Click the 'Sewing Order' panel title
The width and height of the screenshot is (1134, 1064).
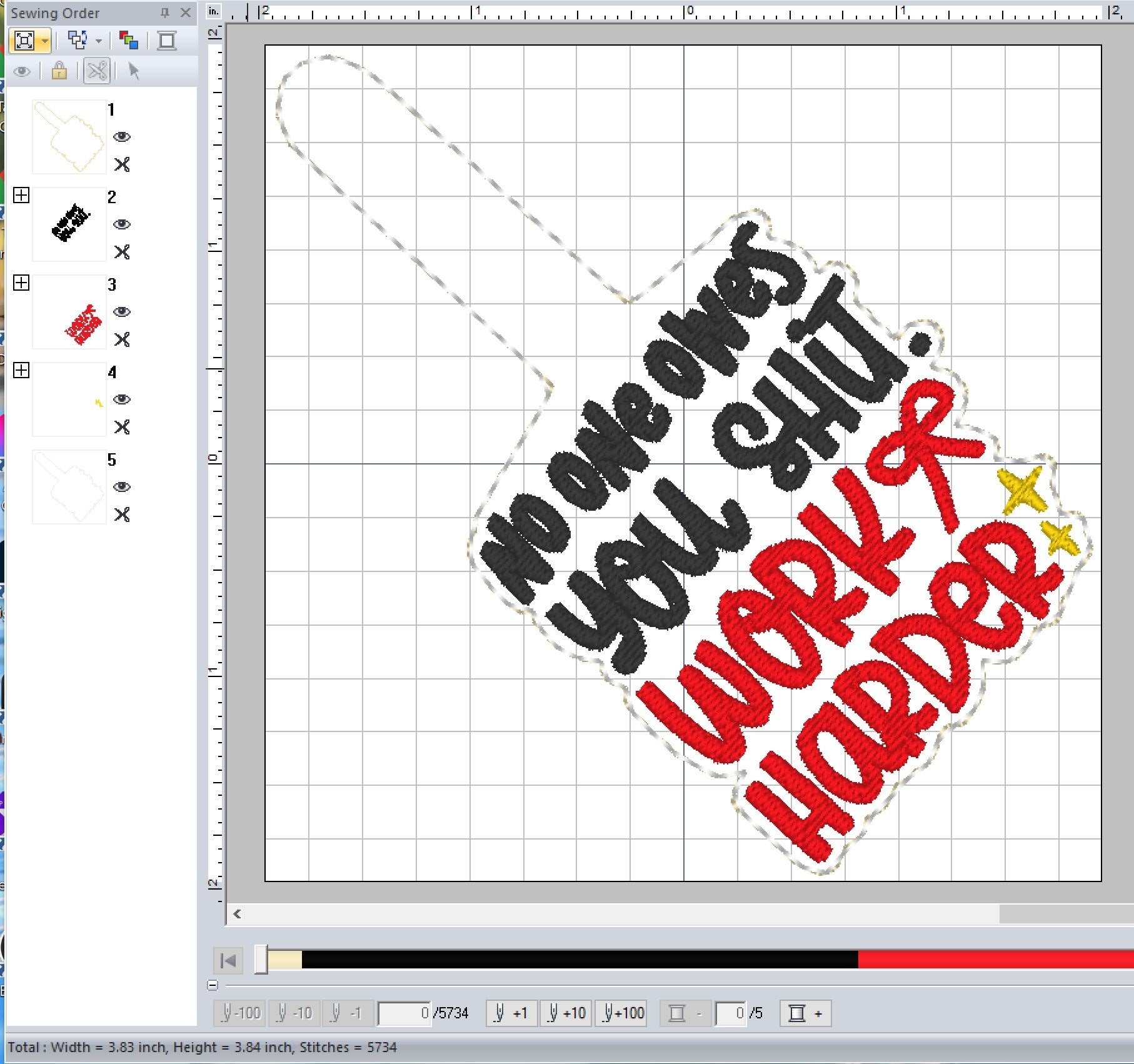tap(55, 13)
